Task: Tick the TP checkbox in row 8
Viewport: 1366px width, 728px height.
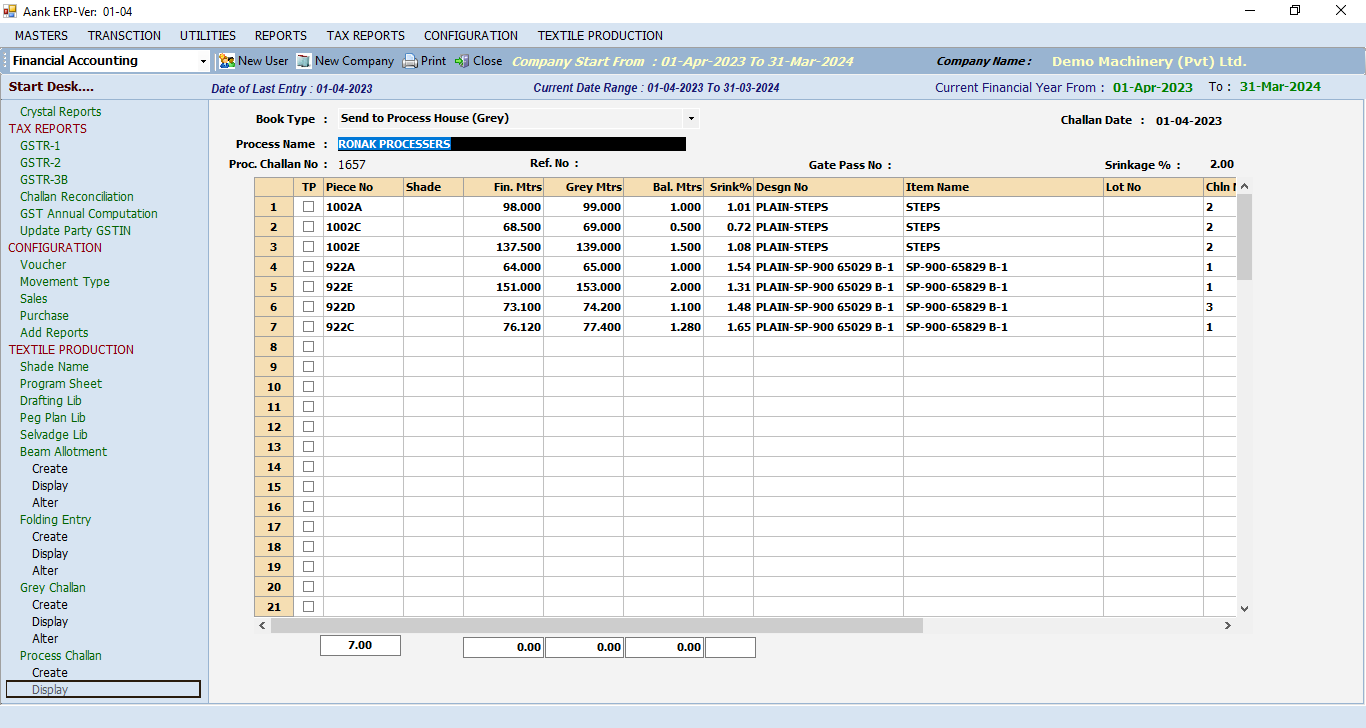Action: tap(308, 347)
